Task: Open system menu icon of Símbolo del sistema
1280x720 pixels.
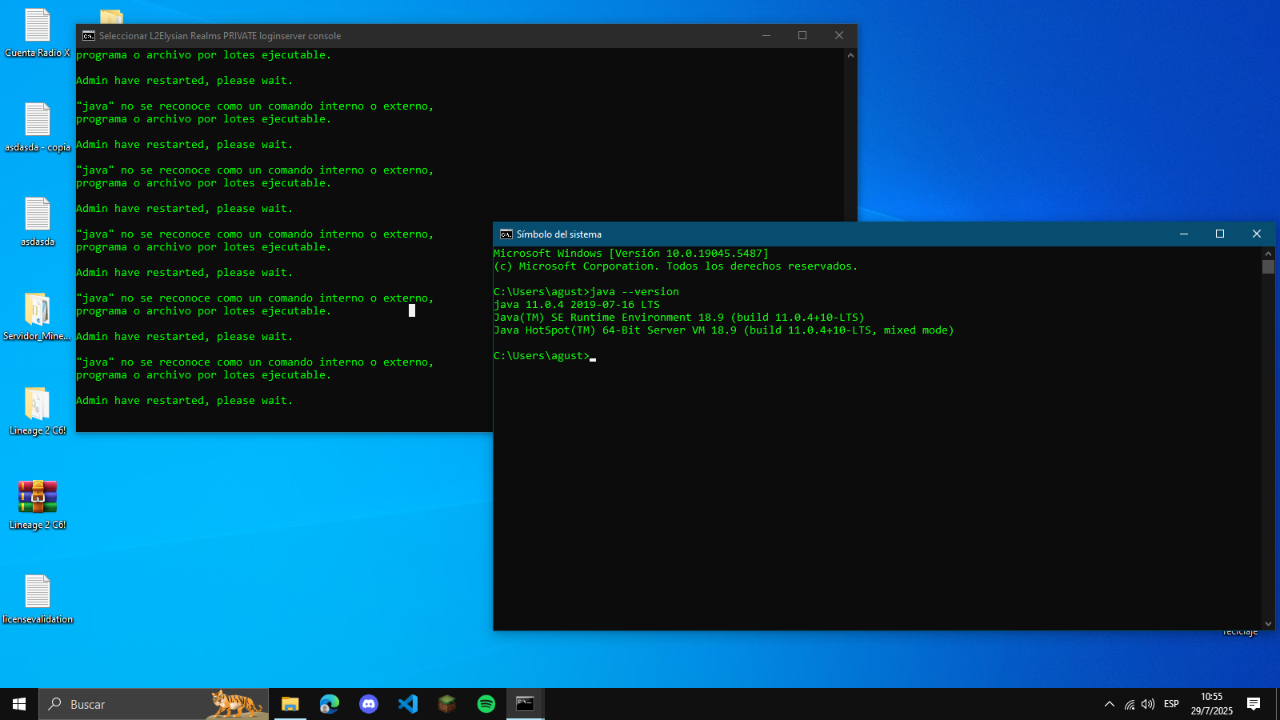Action: (507, 234)
